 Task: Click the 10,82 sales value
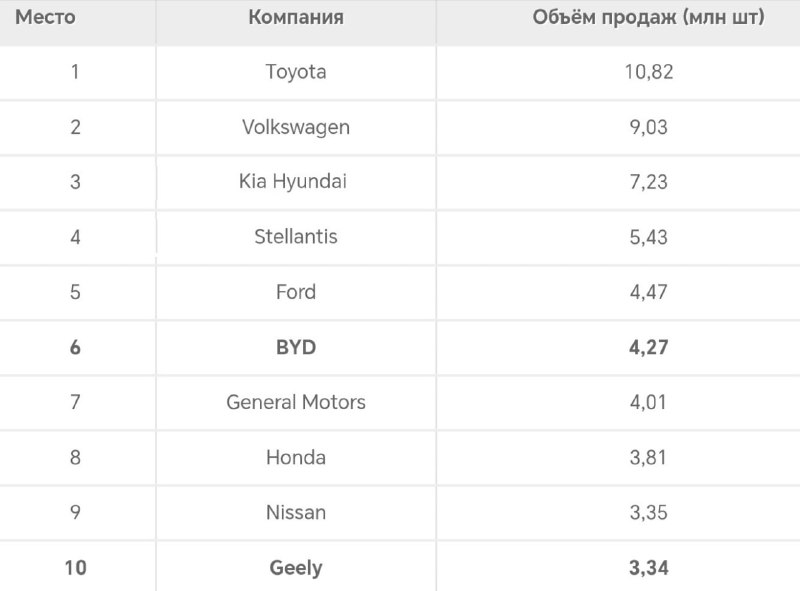click(x=648, y=72)
